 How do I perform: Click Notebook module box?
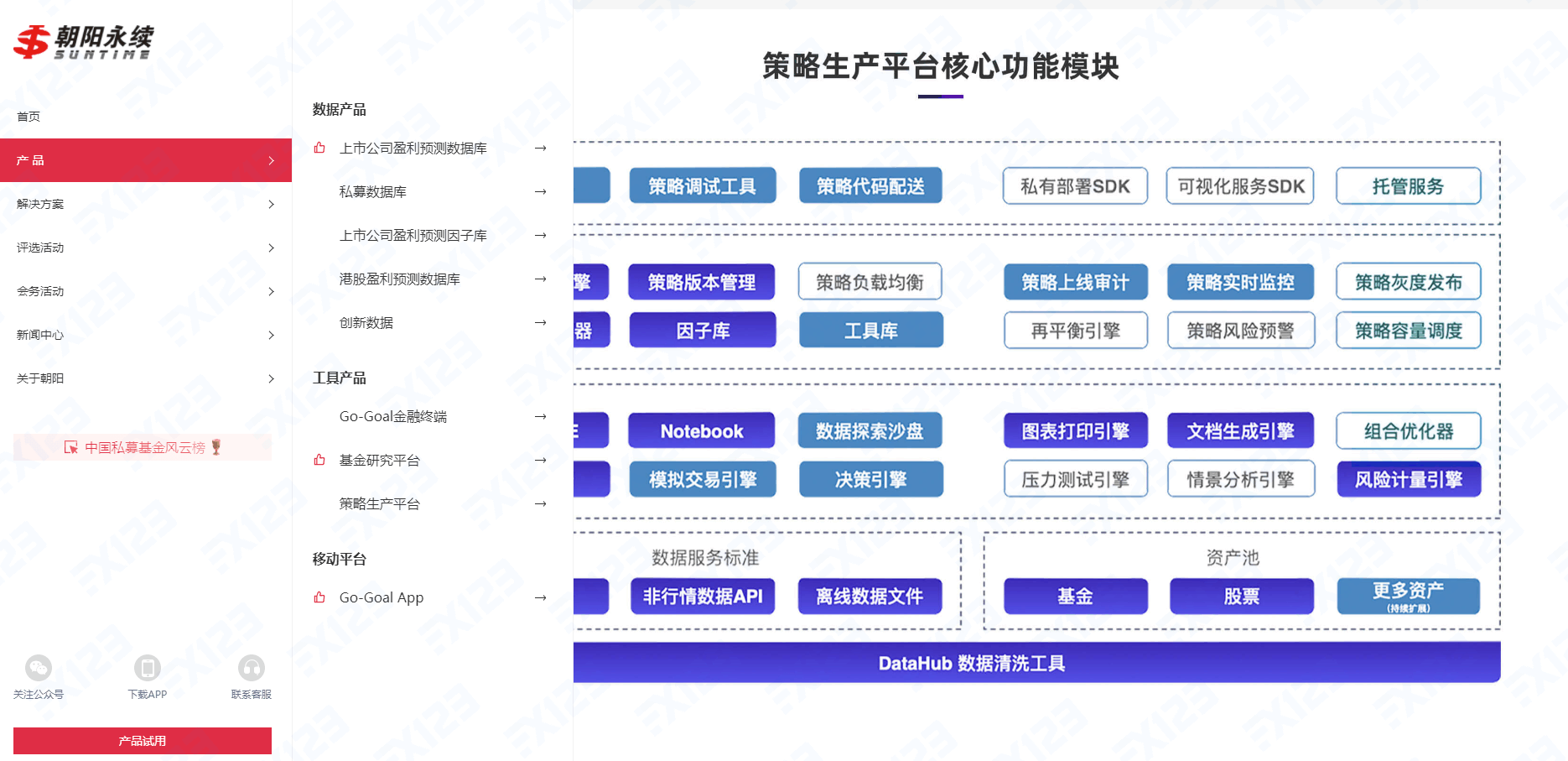(x=702, y=430)
